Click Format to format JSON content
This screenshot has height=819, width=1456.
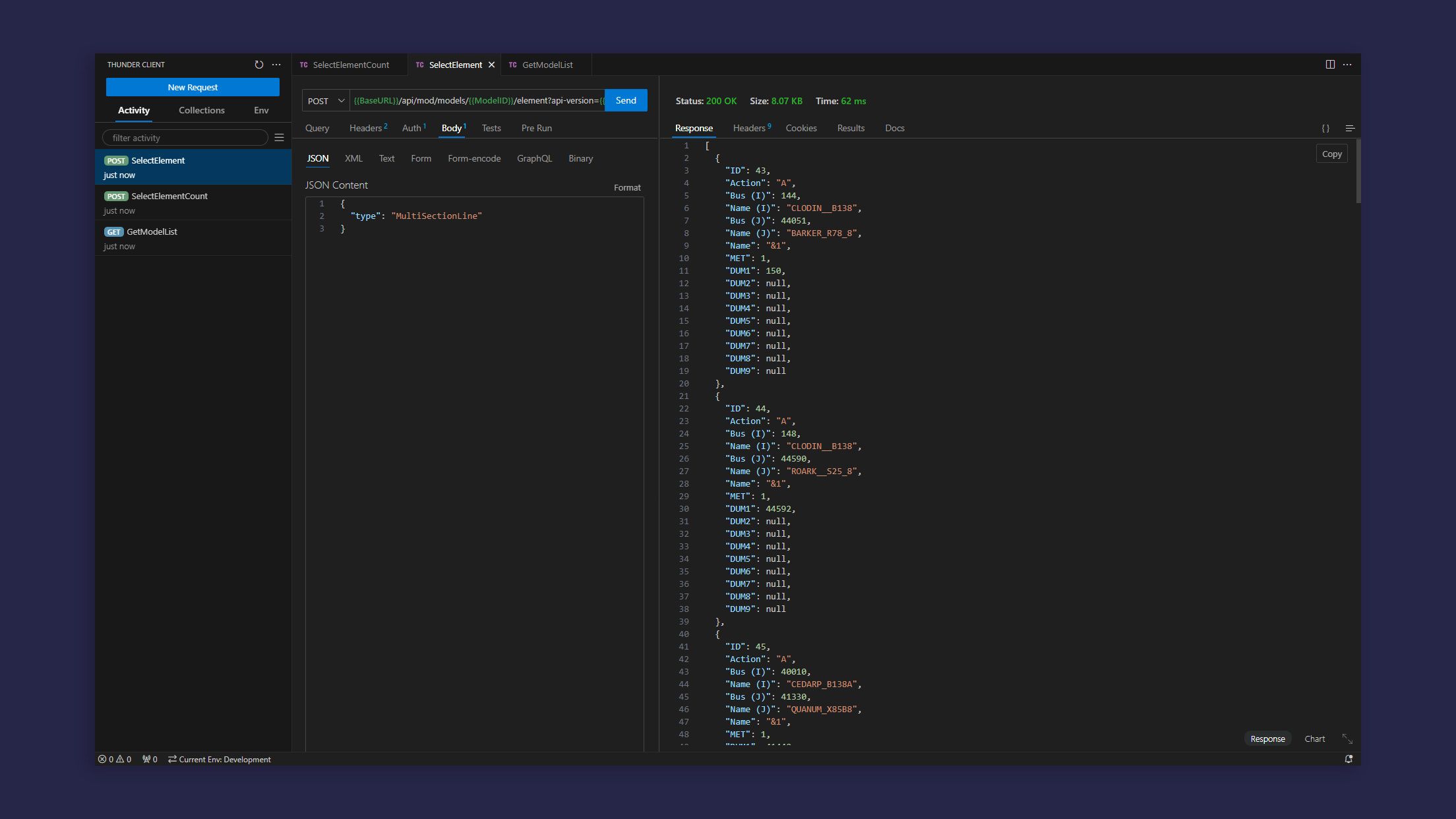coord(627,187)
